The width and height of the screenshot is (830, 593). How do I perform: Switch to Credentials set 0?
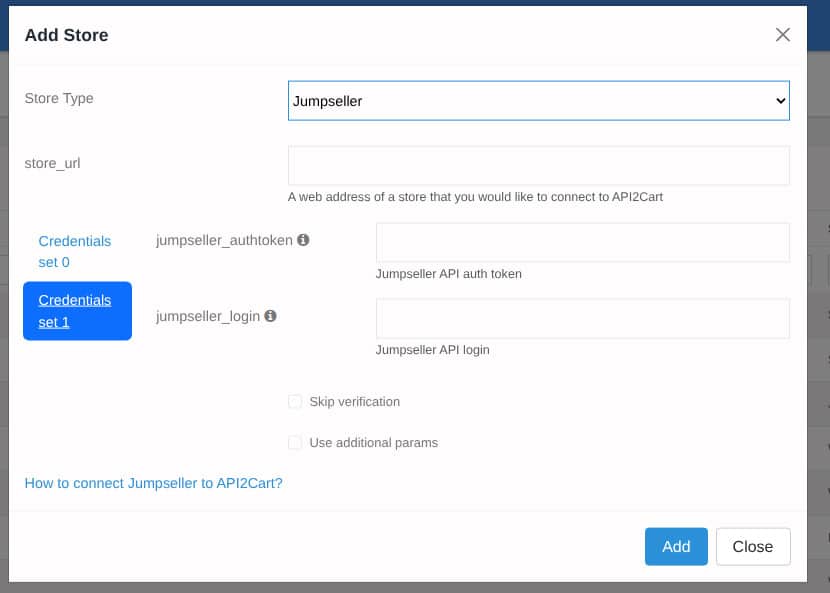click(x=74, y=251)
